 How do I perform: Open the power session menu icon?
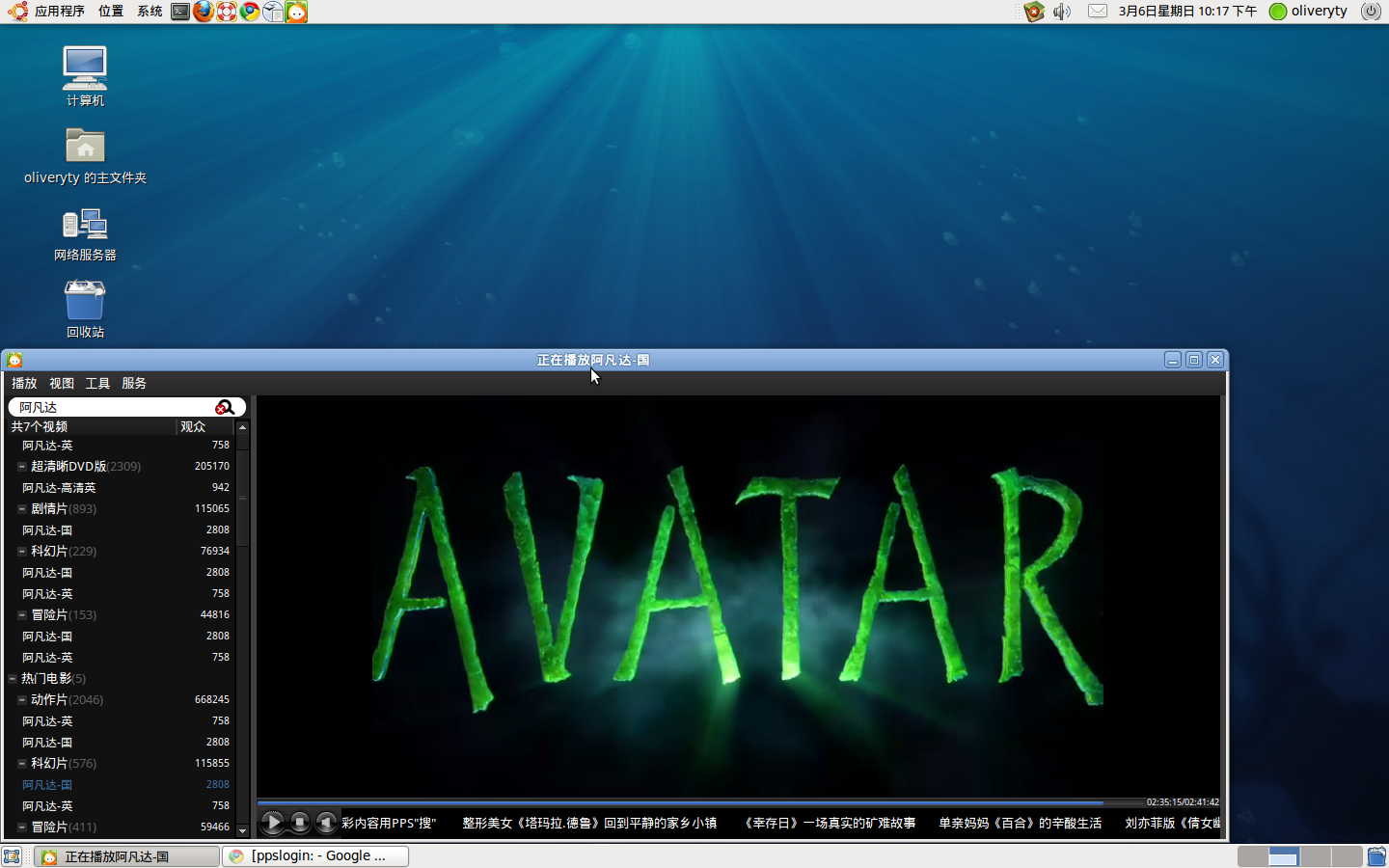coord(1371,12)
